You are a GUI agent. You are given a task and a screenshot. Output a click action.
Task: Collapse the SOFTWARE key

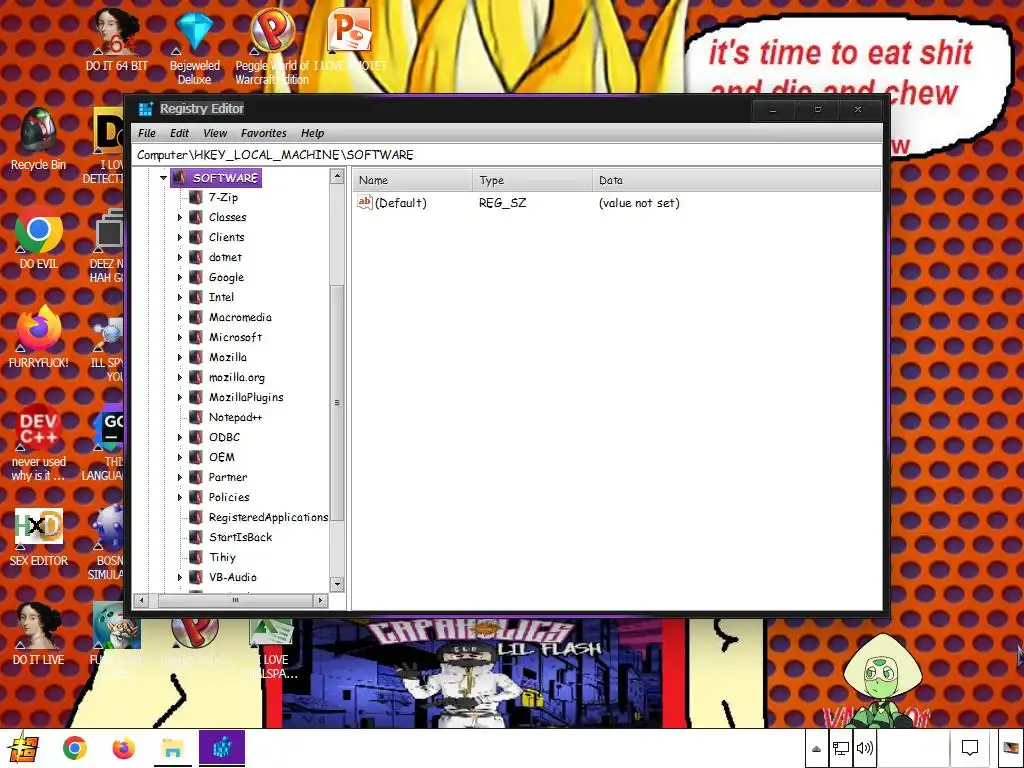pos(163,178)
